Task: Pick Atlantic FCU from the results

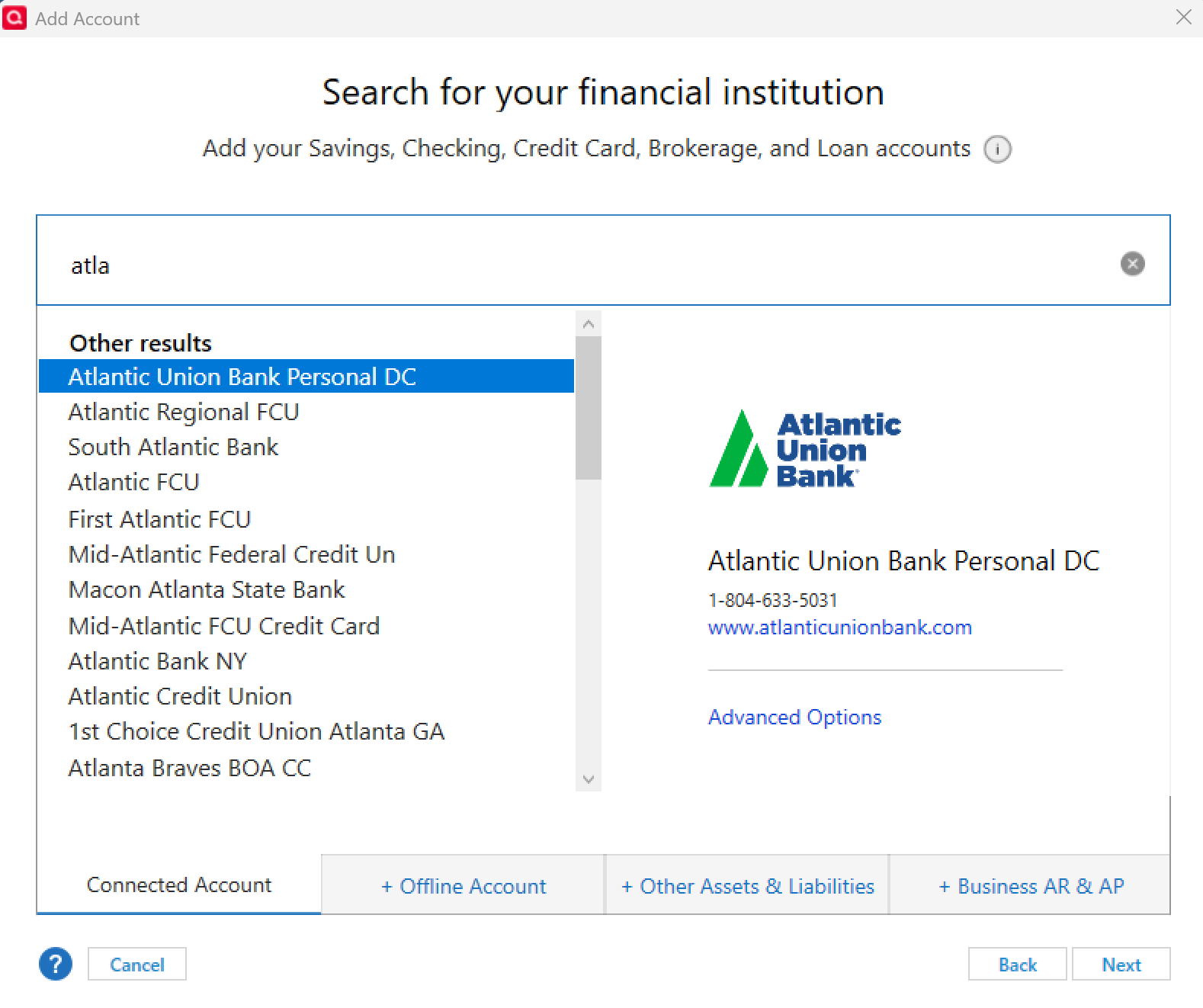Action: (x=306, y=483)
